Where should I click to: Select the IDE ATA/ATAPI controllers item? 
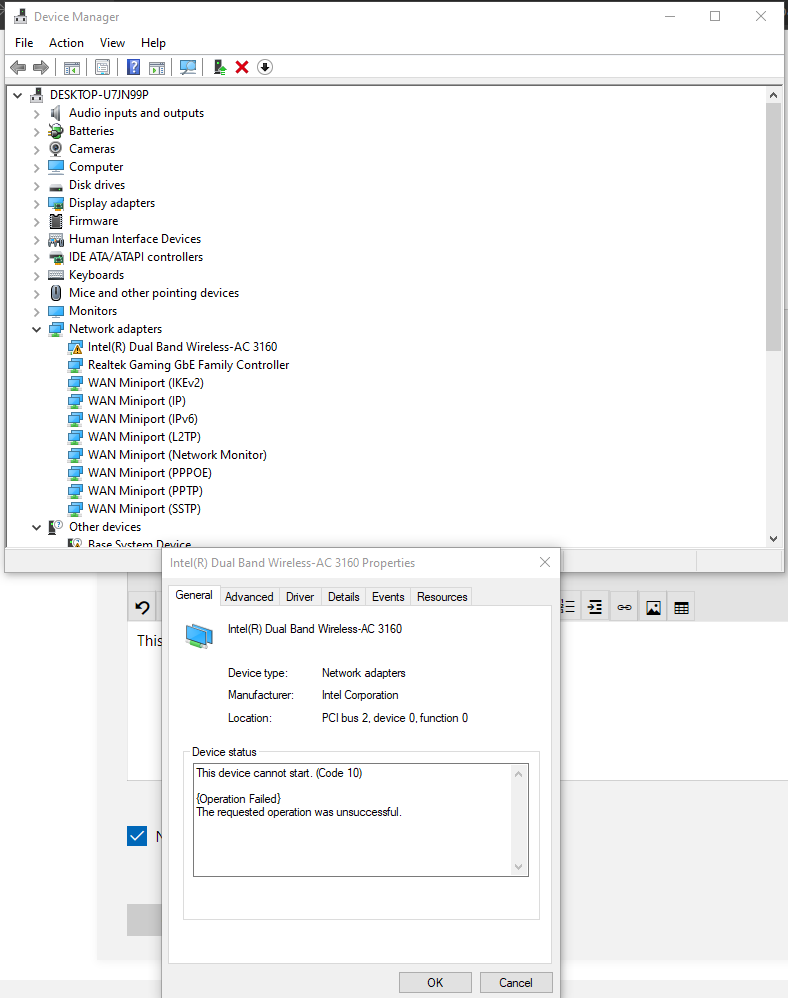136,257
